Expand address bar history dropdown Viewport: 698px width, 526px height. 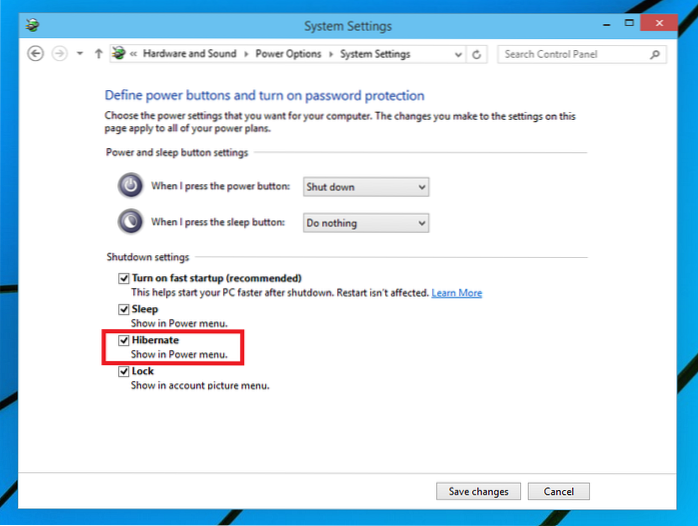pos(457,54)
